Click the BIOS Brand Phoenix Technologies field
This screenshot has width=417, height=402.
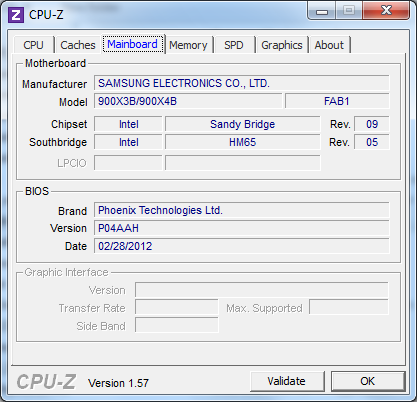click(242, 210)
